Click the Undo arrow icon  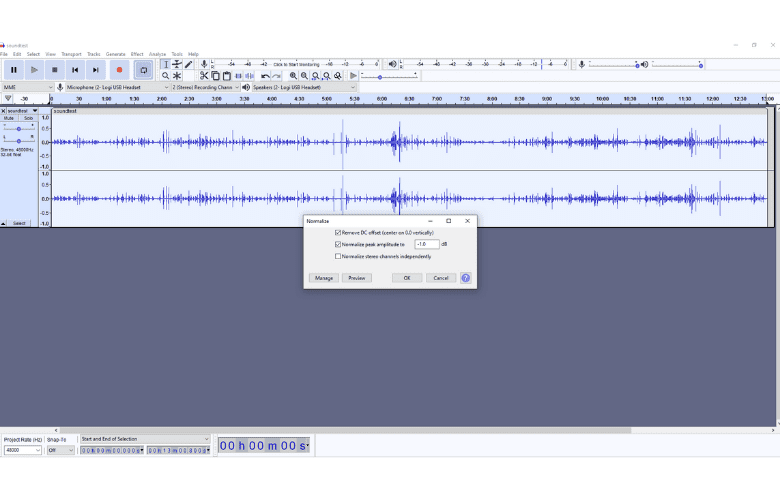(x=265, y=76)
